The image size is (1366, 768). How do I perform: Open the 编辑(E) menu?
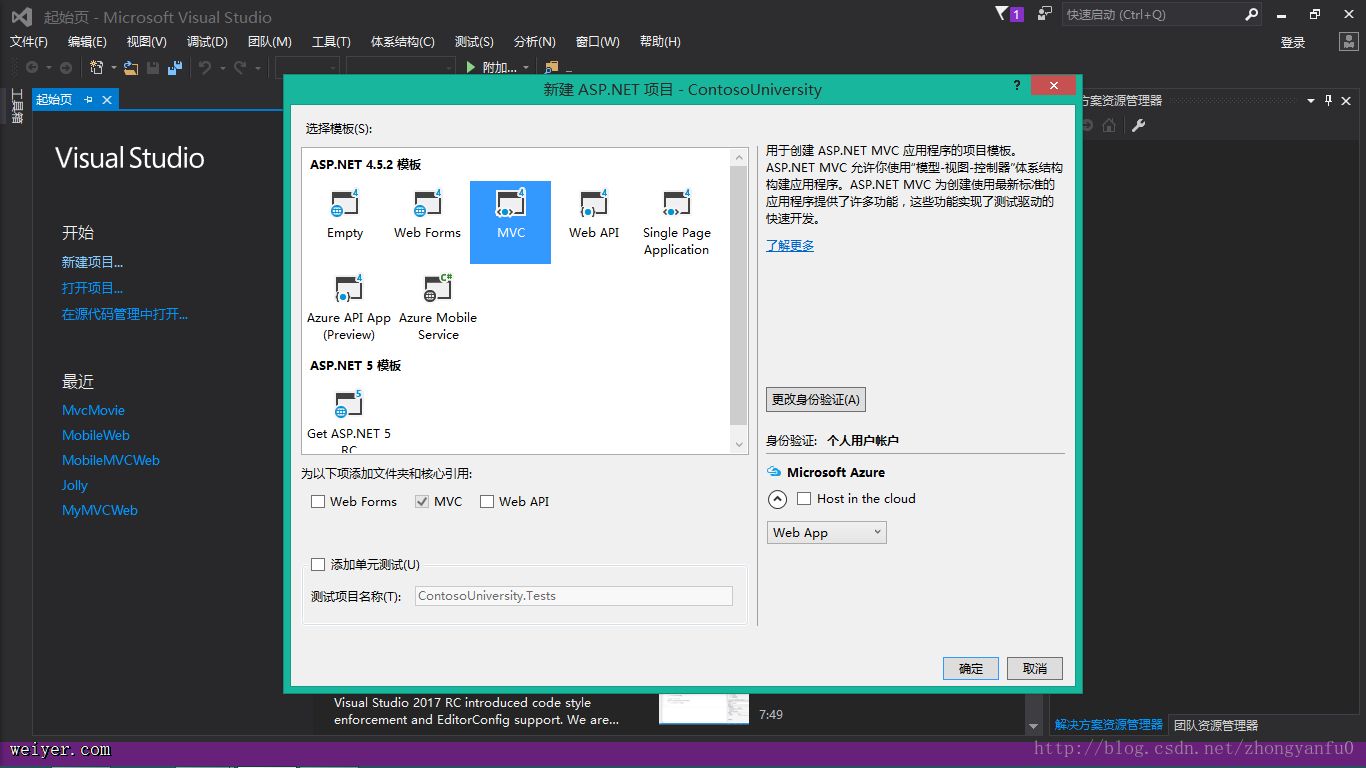tap(87, 42)
